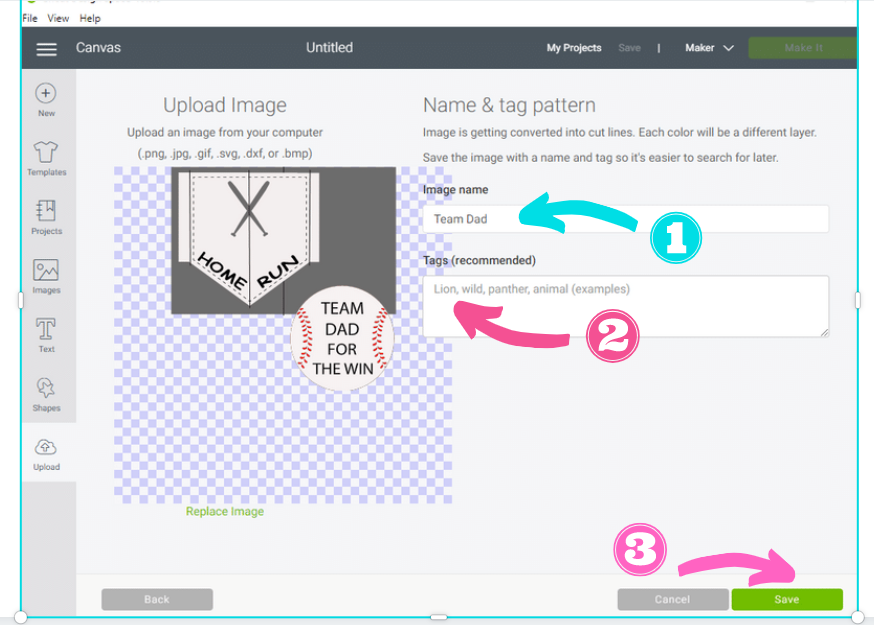
Task: Click the Cancel button
Action: pyautogui.click(x=672, y=599)
